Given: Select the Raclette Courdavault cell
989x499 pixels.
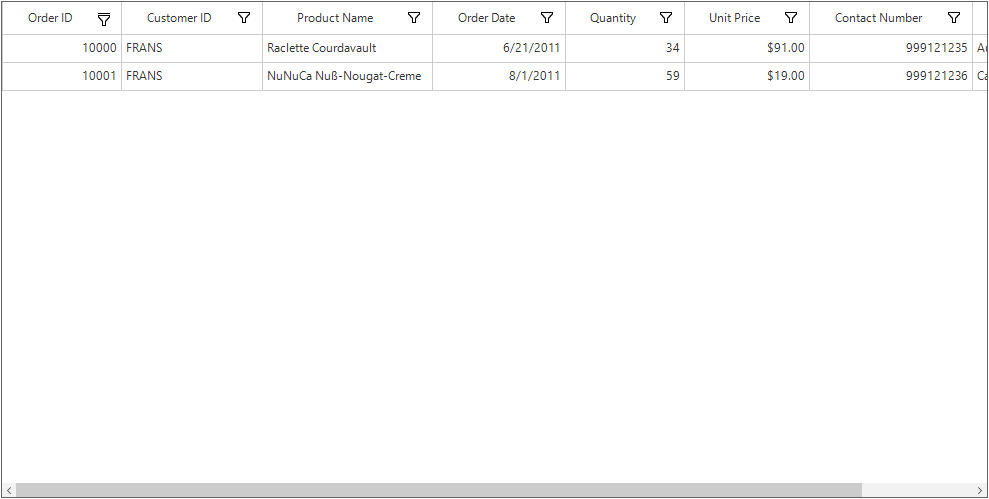Looking at the screenshot, I should [x=348, y=48].
